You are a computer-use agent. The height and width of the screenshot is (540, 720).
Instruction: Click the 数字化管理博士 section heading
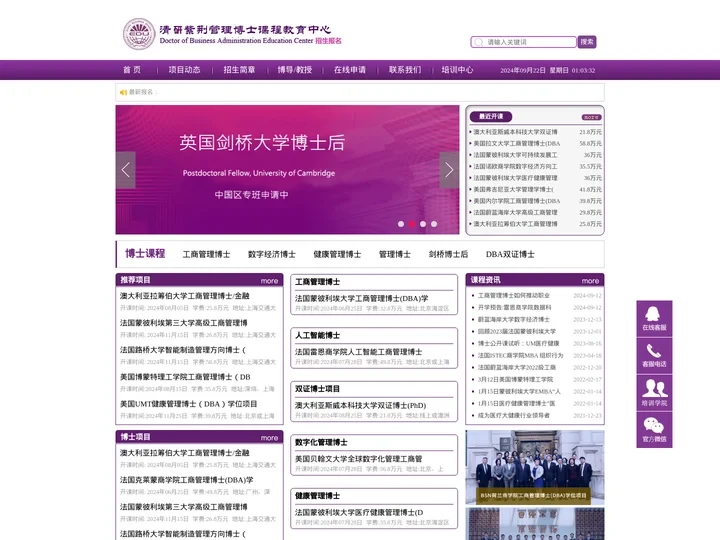click(321, 442)
